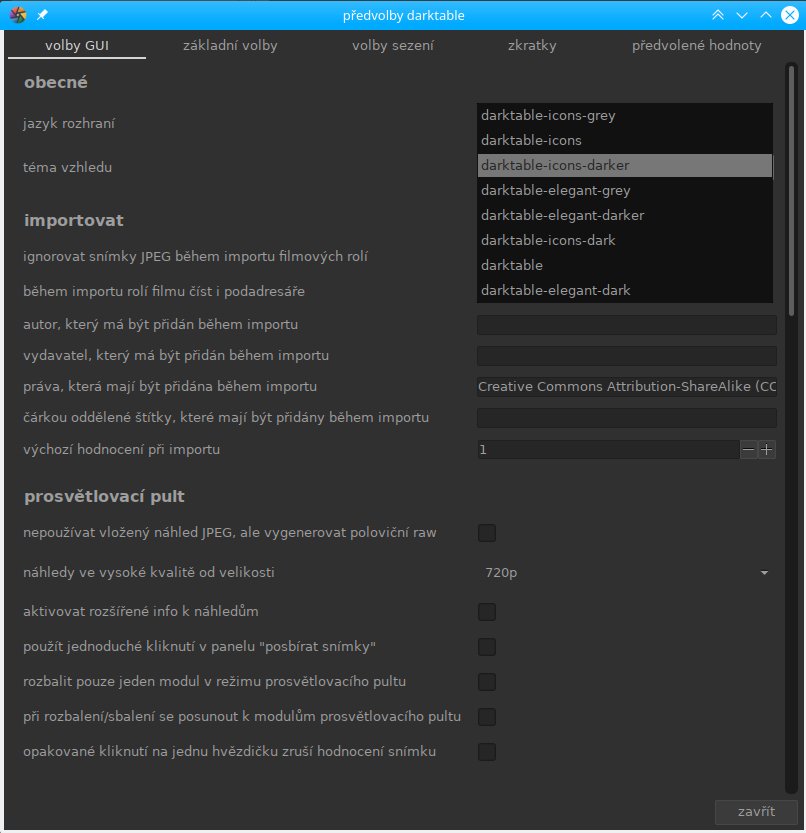Check 'opakované kliknutí na jednu hvězdičku' option
This screenshot has width=806, height=833.
point(487,751)
